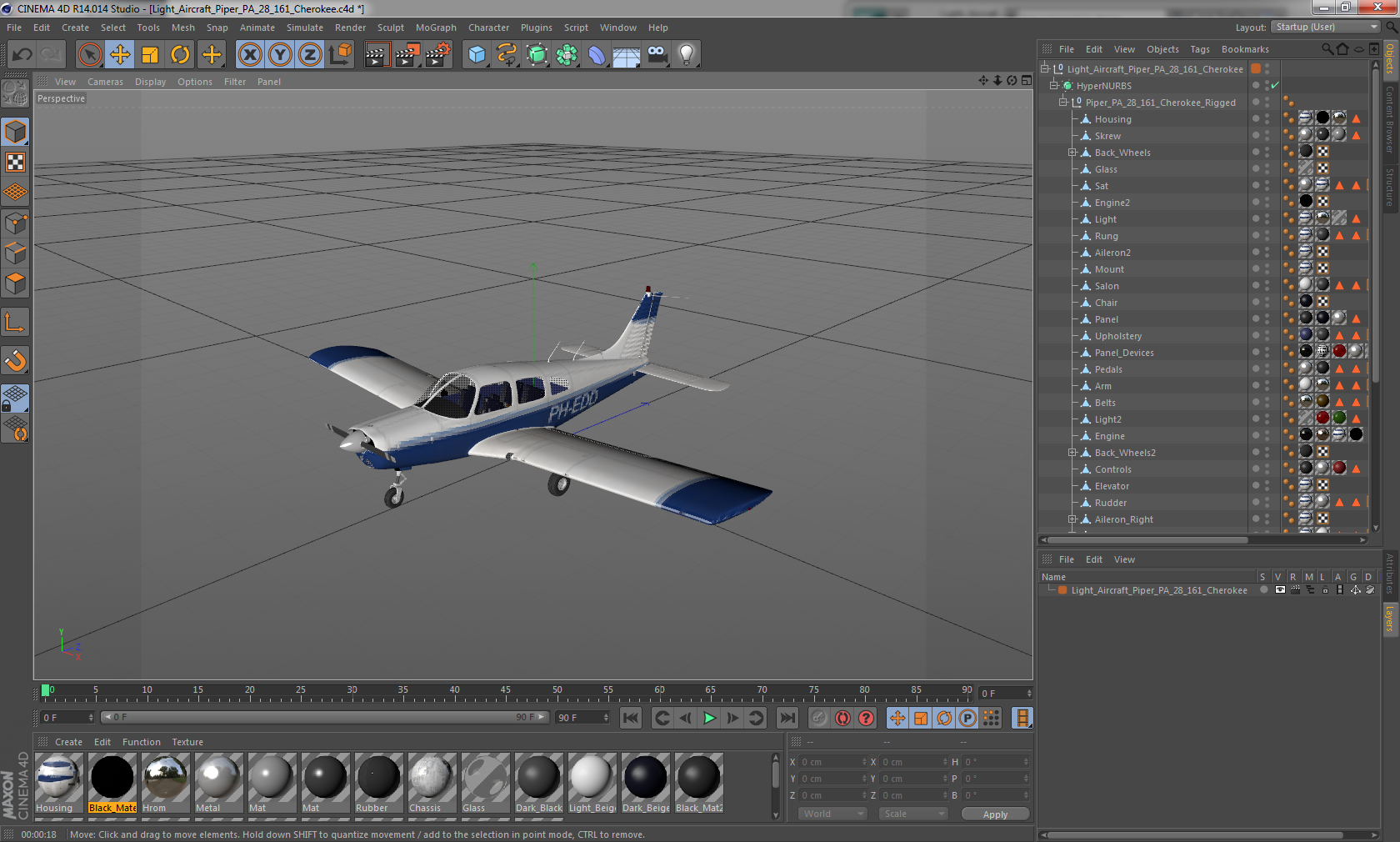Expand the Back_Wheels2 object
Image resolution: width=1400 pixels, height=842 pixels.
(1072, 452)
